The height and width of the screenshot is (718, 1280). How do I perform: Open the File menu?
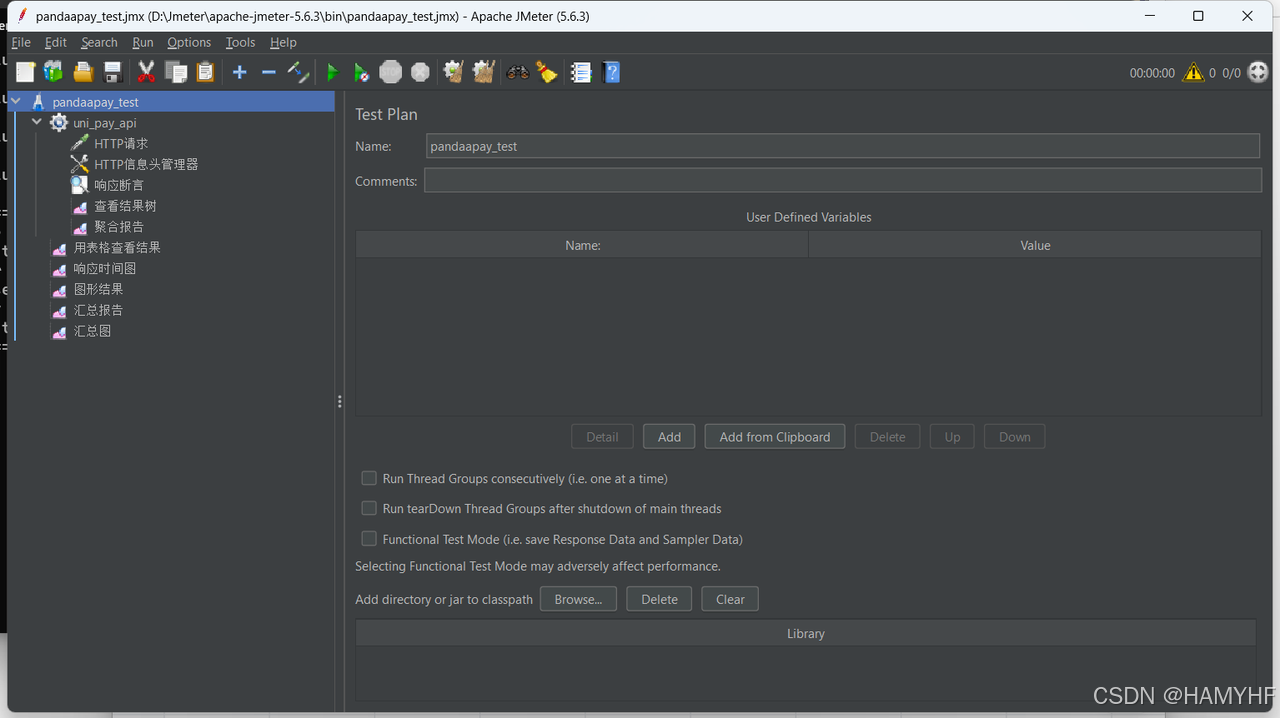point(21,42)
